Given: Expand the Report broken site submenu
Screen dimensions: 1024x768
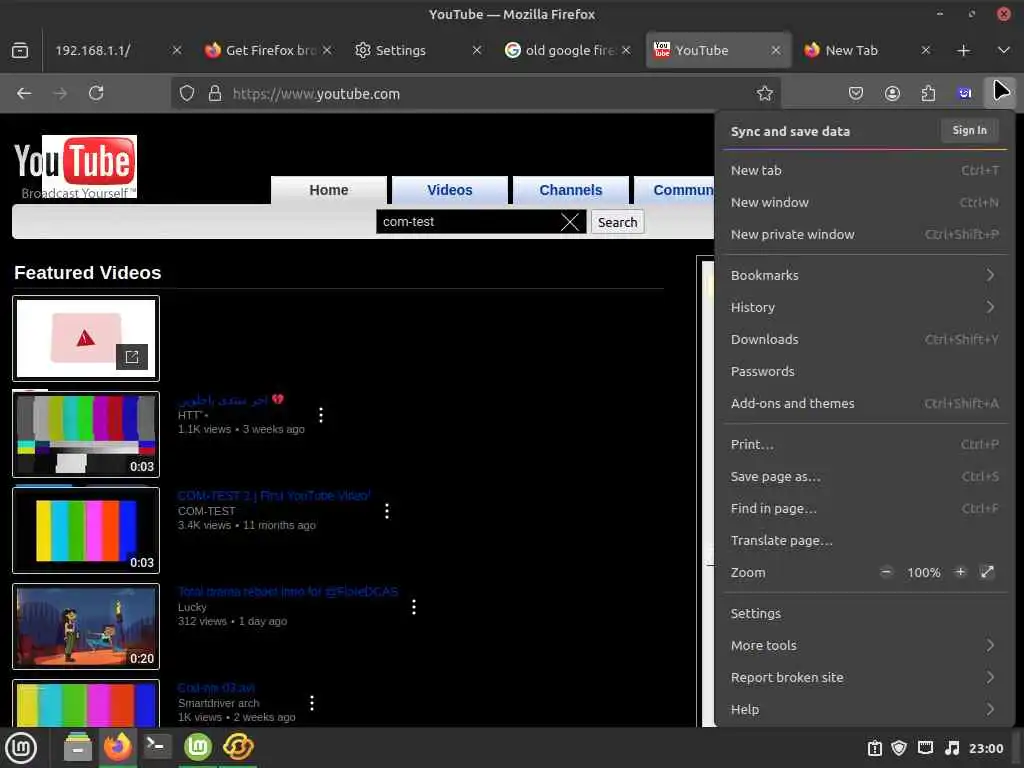Looking at the screenshot, I should [865, 677].
